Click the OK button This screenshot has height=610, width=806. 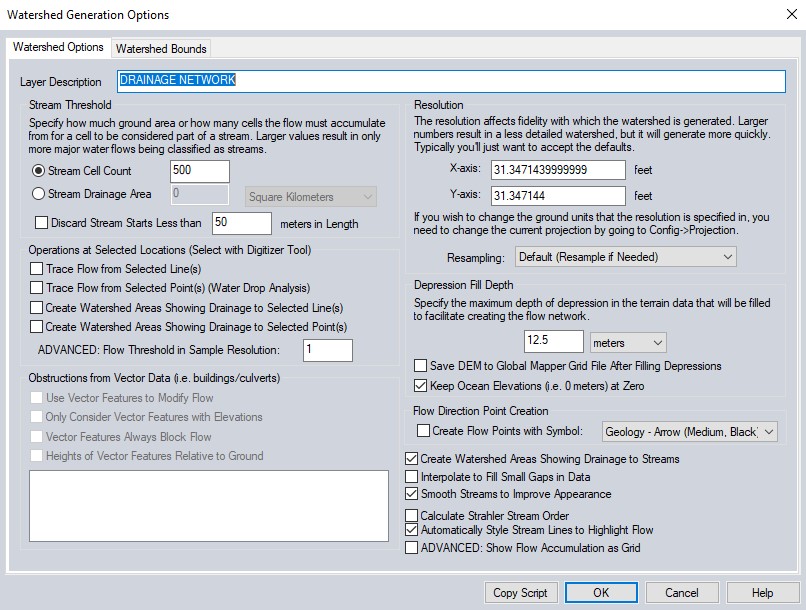[x=600, y=592]
